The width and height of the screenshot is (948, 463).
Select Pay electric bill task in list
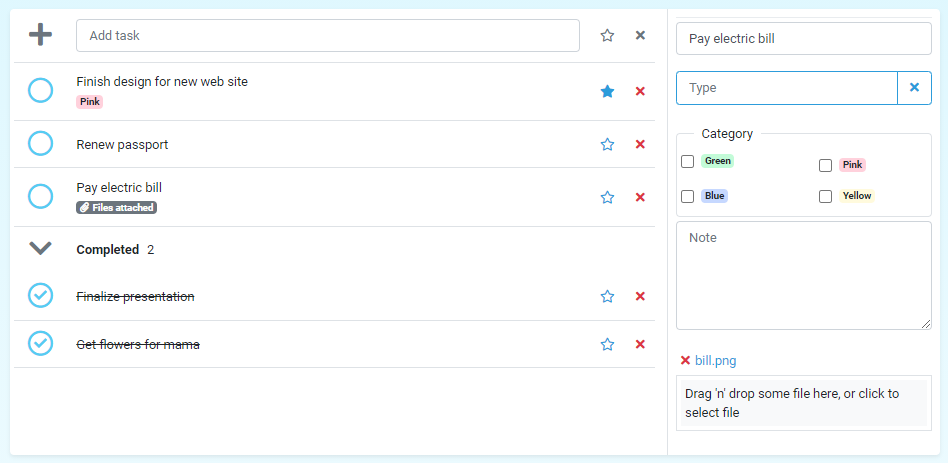point(119,187)
